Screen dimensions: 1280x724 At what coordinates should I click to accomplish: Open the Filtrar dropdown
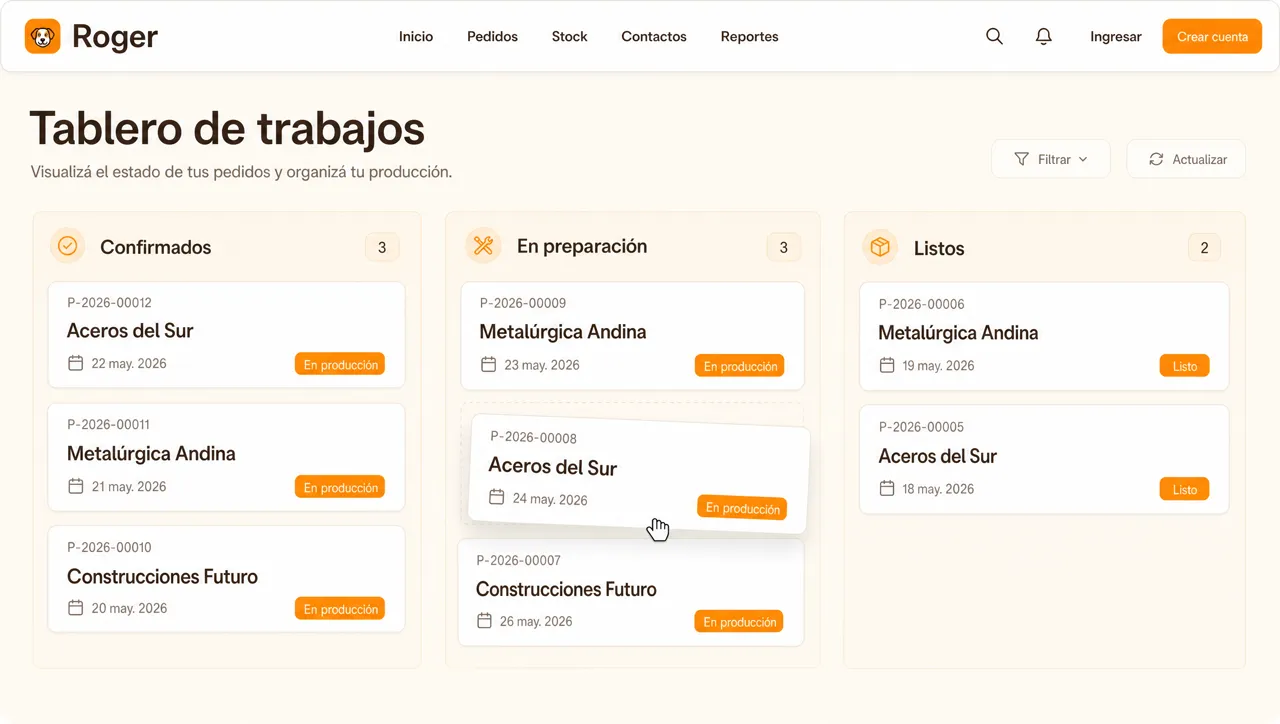click(x=1051, y=159)
